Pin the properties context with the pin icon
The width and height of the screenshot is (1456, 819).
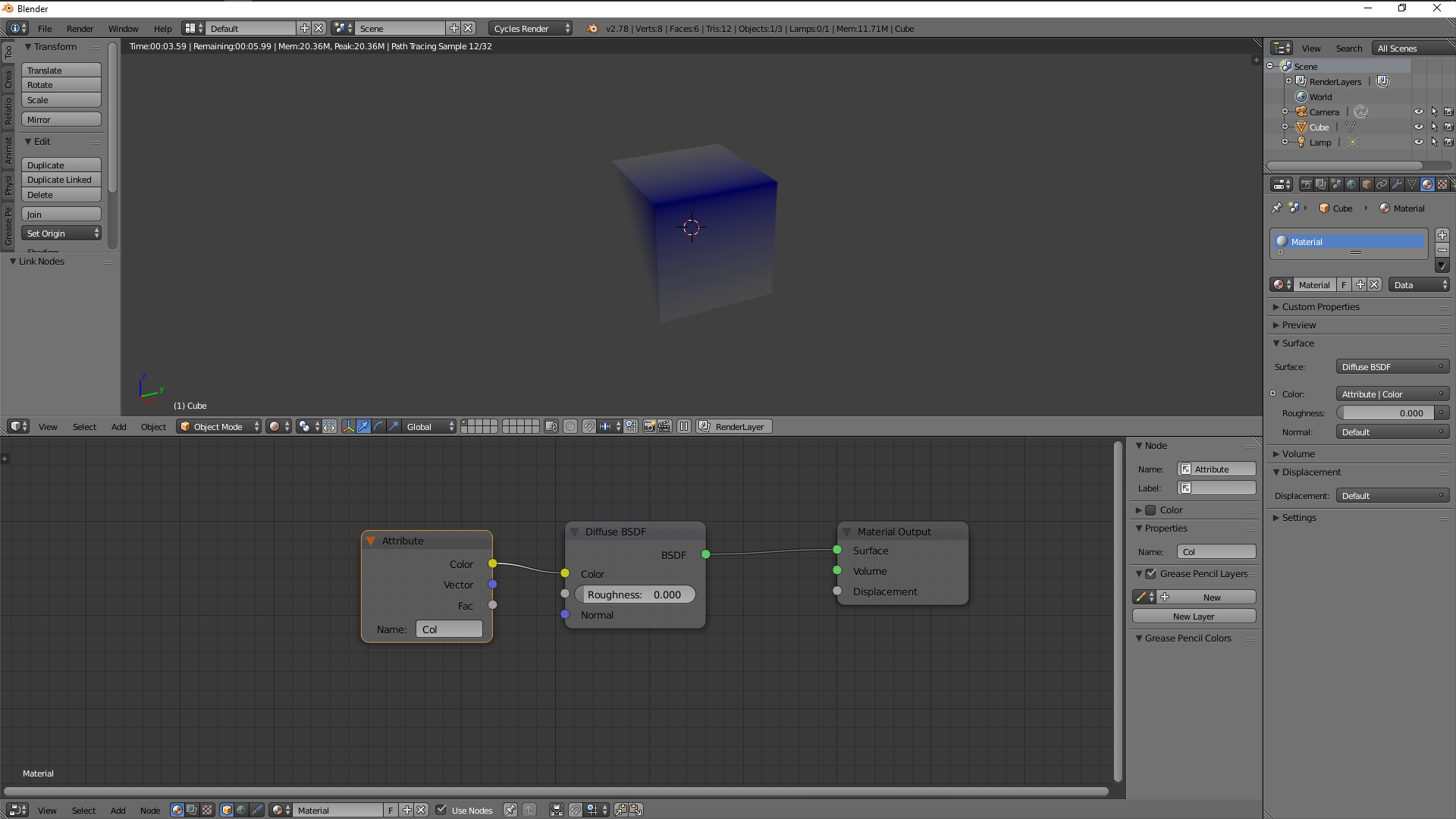tap(1277, 208)
